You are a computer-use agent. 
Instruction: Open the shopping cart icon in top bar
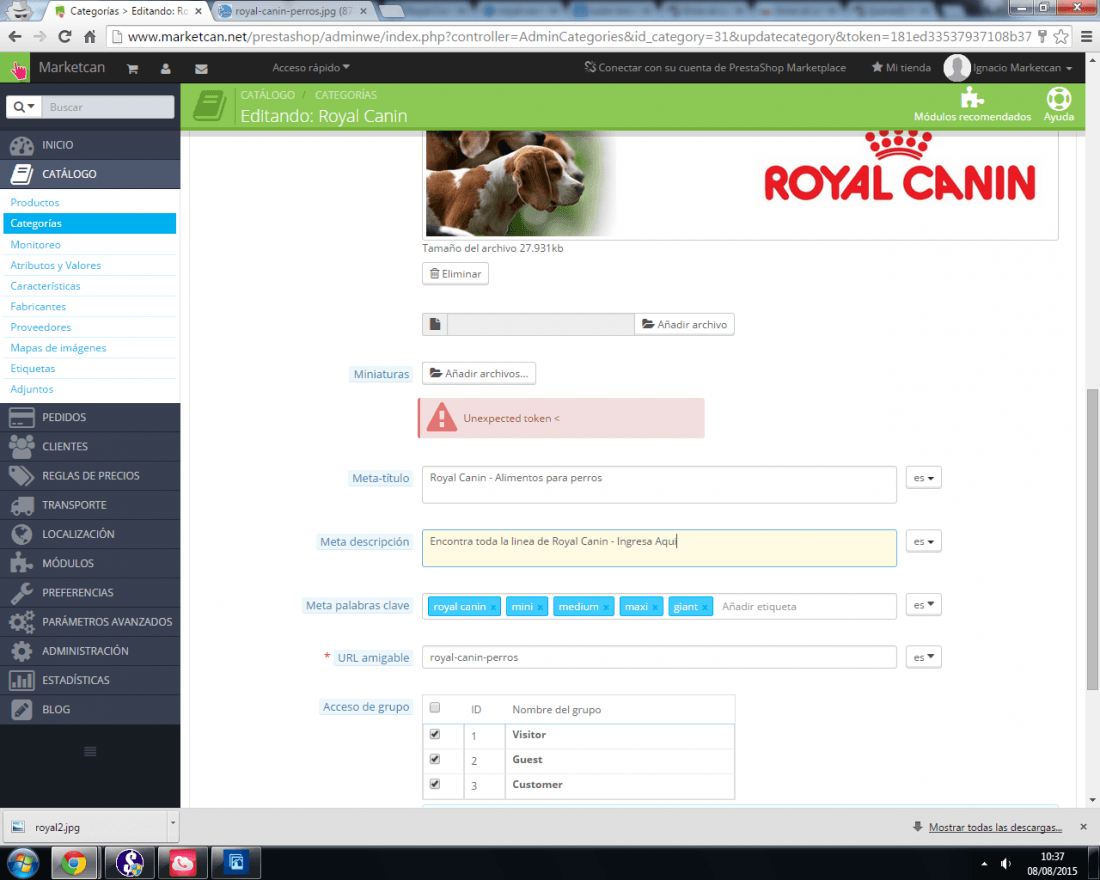133,69
